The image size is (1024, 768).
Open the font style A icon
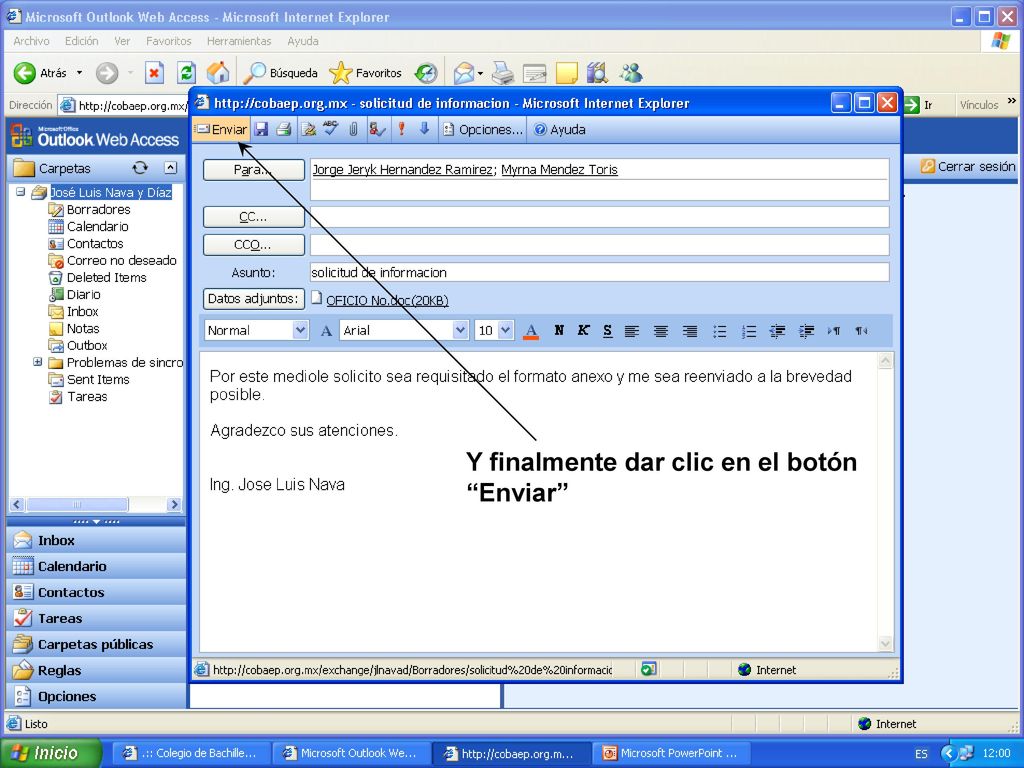click(326, 331)
